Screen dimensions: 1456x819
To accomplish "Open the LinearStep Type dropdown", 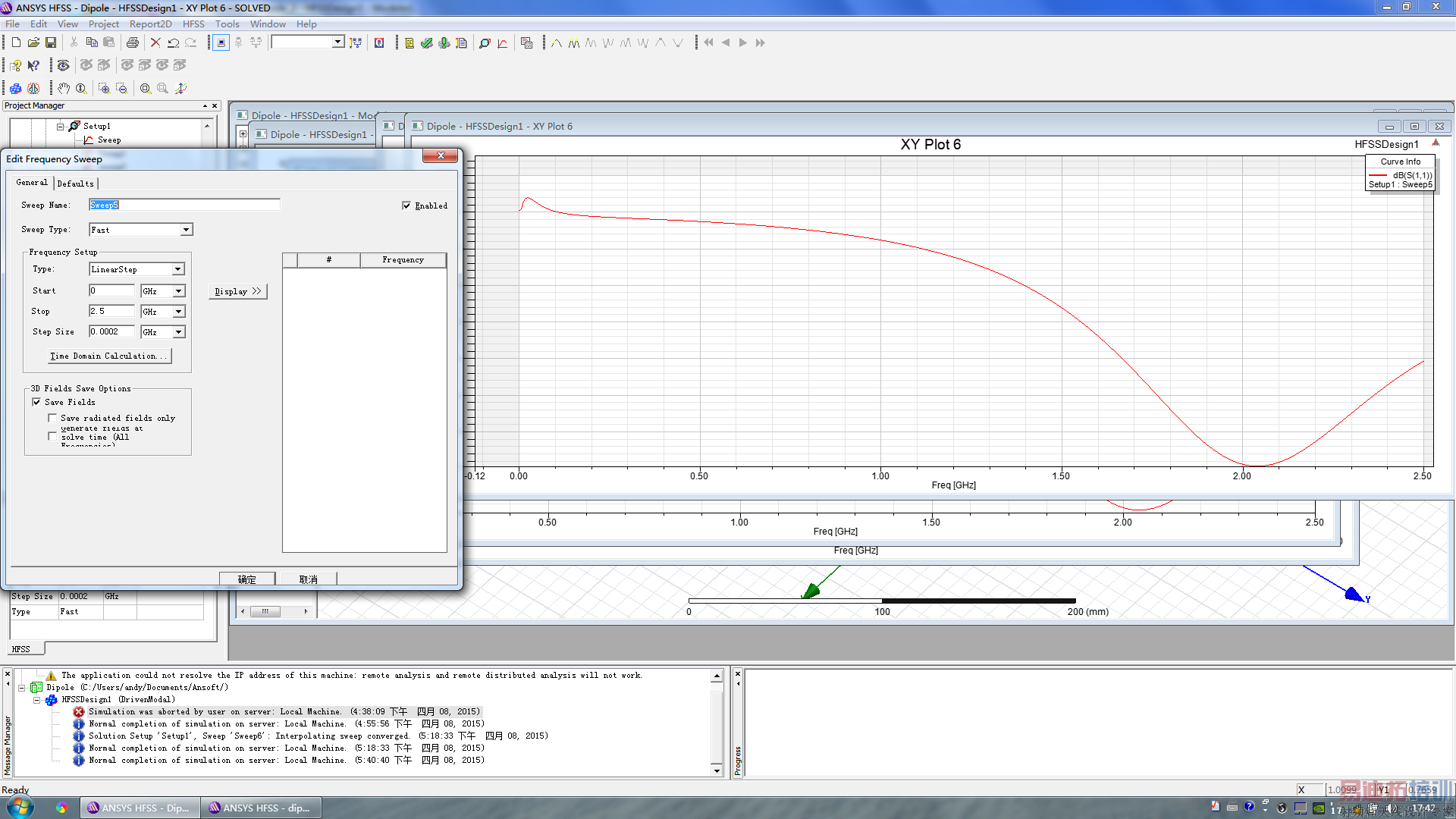I will pos(177,269).
